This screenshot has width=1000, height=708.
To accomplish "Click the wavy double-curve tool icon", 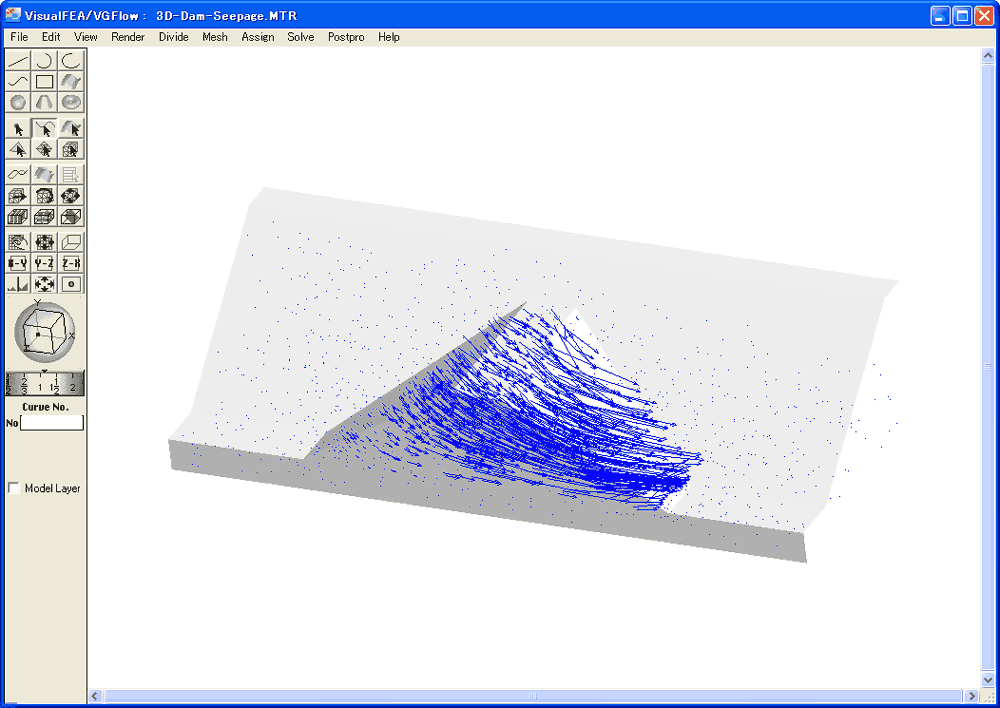I will [18, 174].
